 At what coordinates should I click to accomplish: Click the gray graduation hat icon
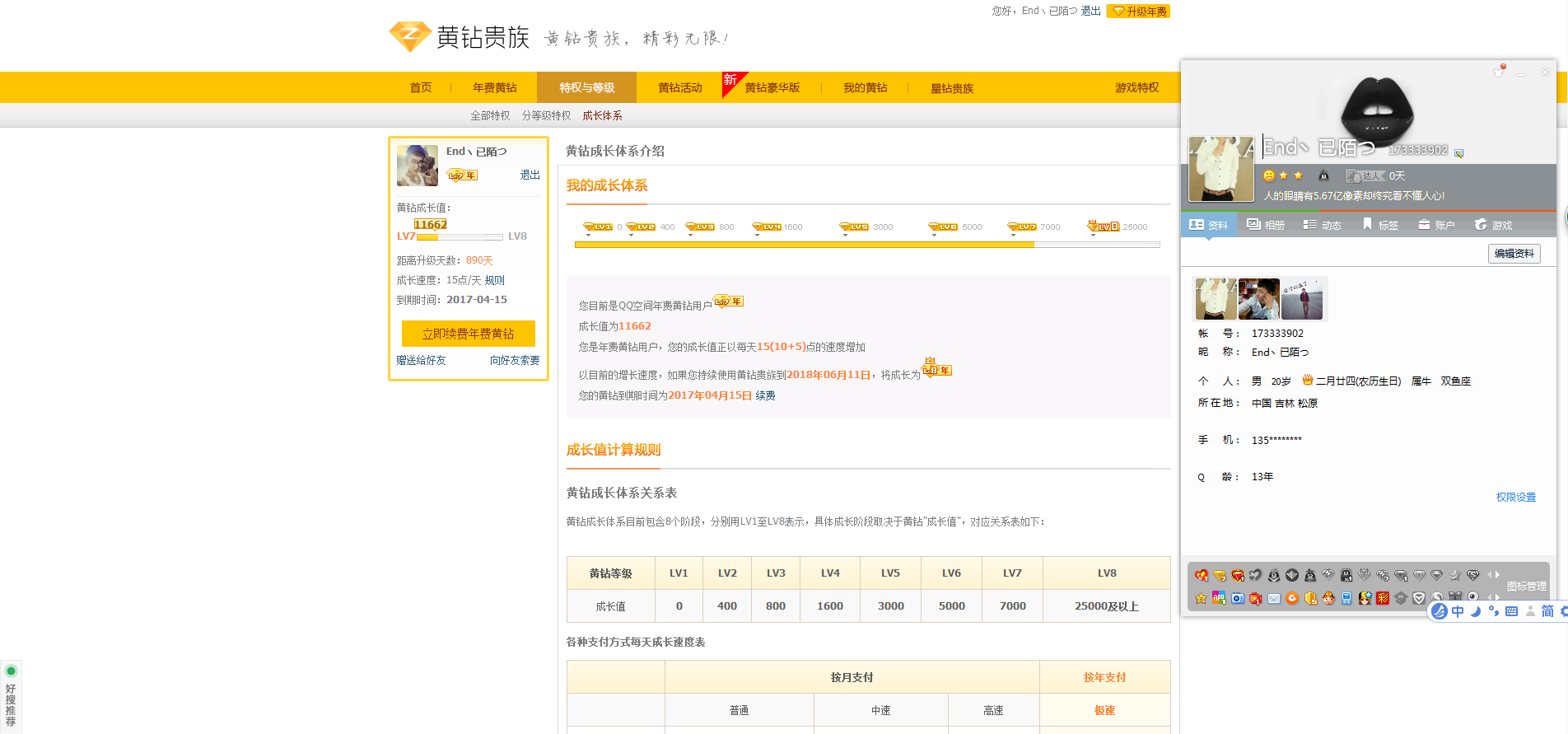click(x=1401, y=598)
